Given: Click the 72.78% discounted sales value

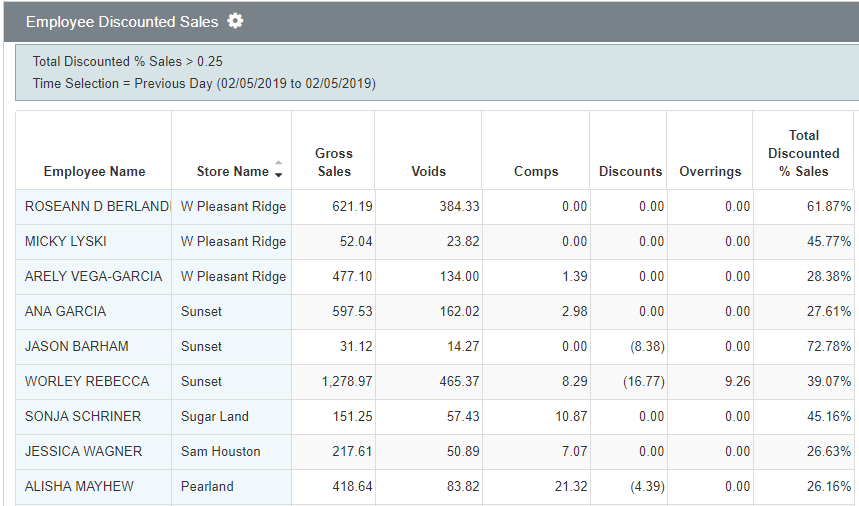Looking at the screenshot, I should click(x=826, y=346).
